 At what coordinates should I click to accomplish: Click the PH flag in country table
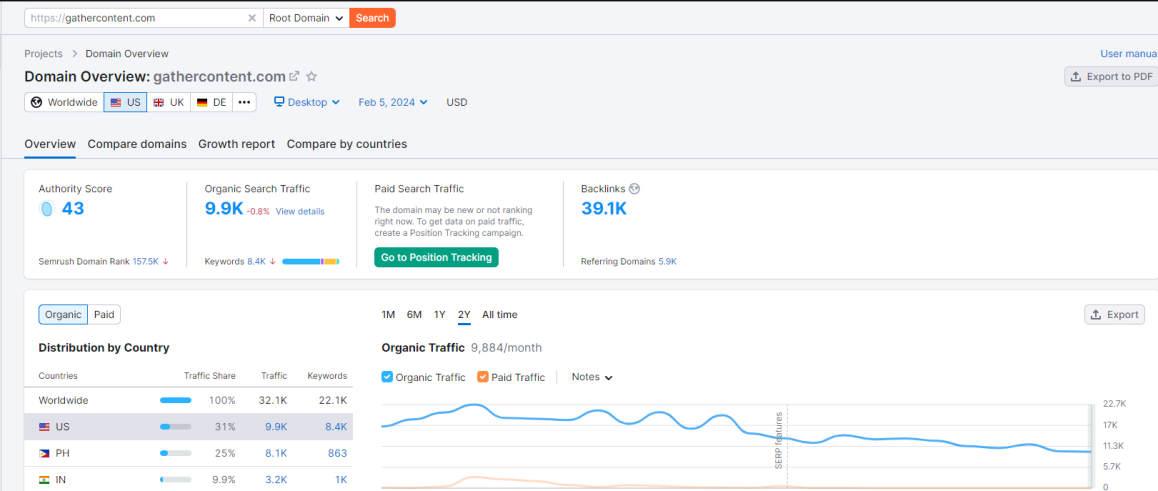44,453
